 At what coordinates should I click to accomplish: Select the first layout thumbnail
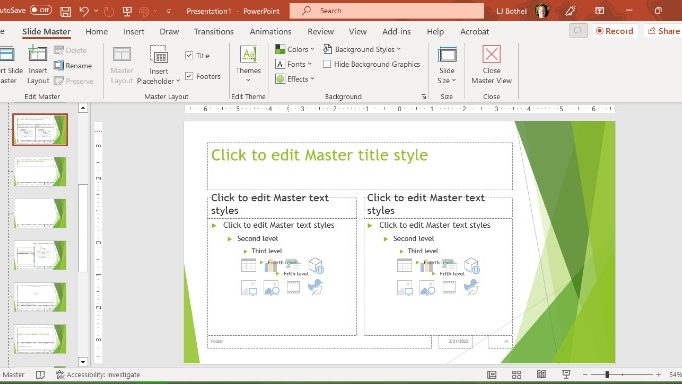(40, 130)
